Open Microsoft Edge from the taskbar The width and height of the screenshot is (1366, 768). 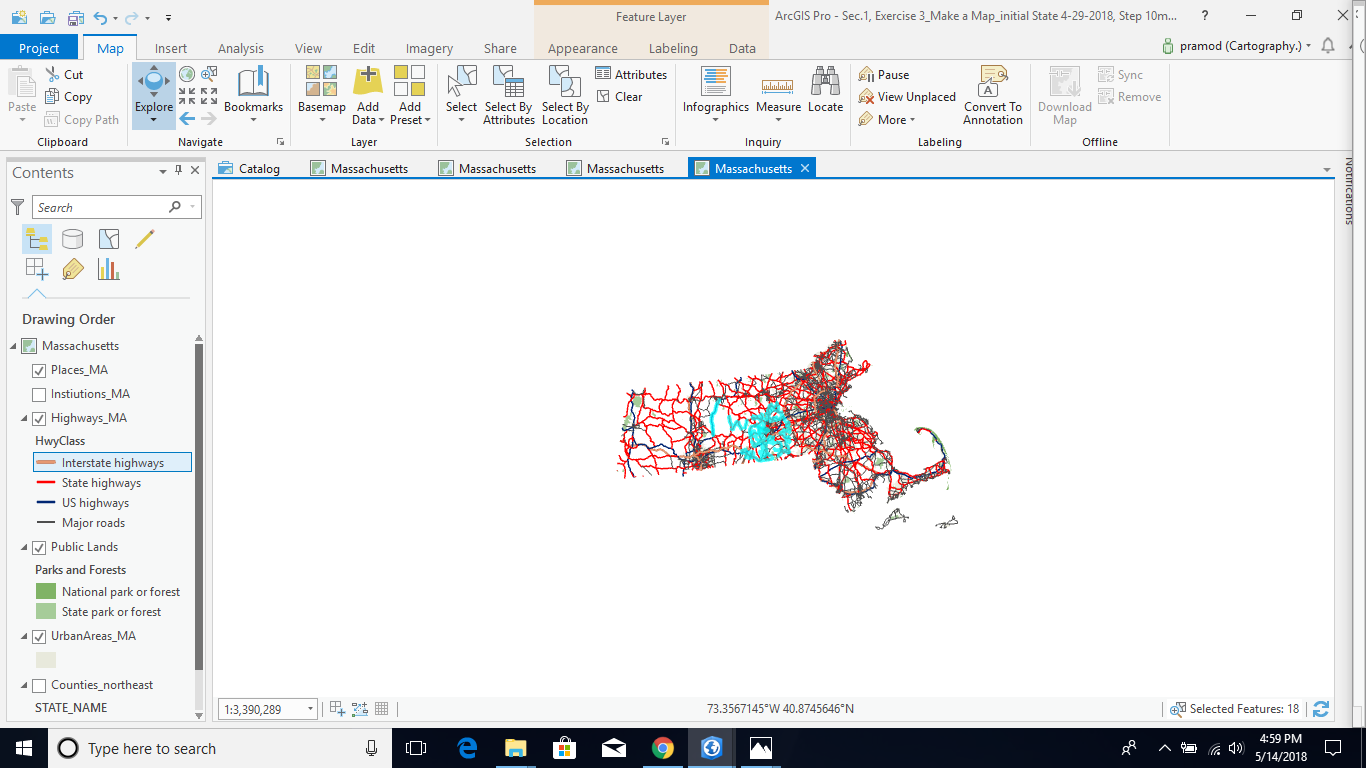pos(466,748)
